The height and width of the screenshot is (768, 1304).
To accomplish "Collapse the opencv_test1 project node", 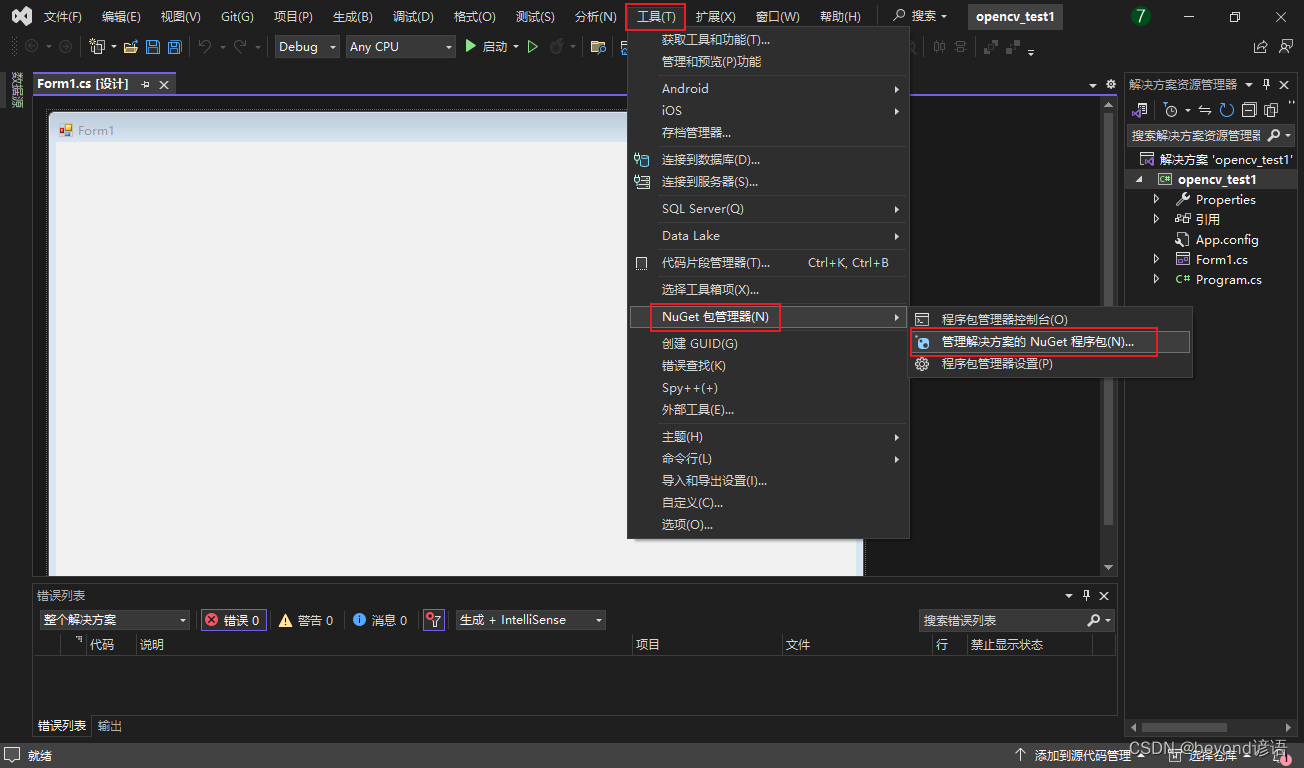I will (x=1138, y=180).
